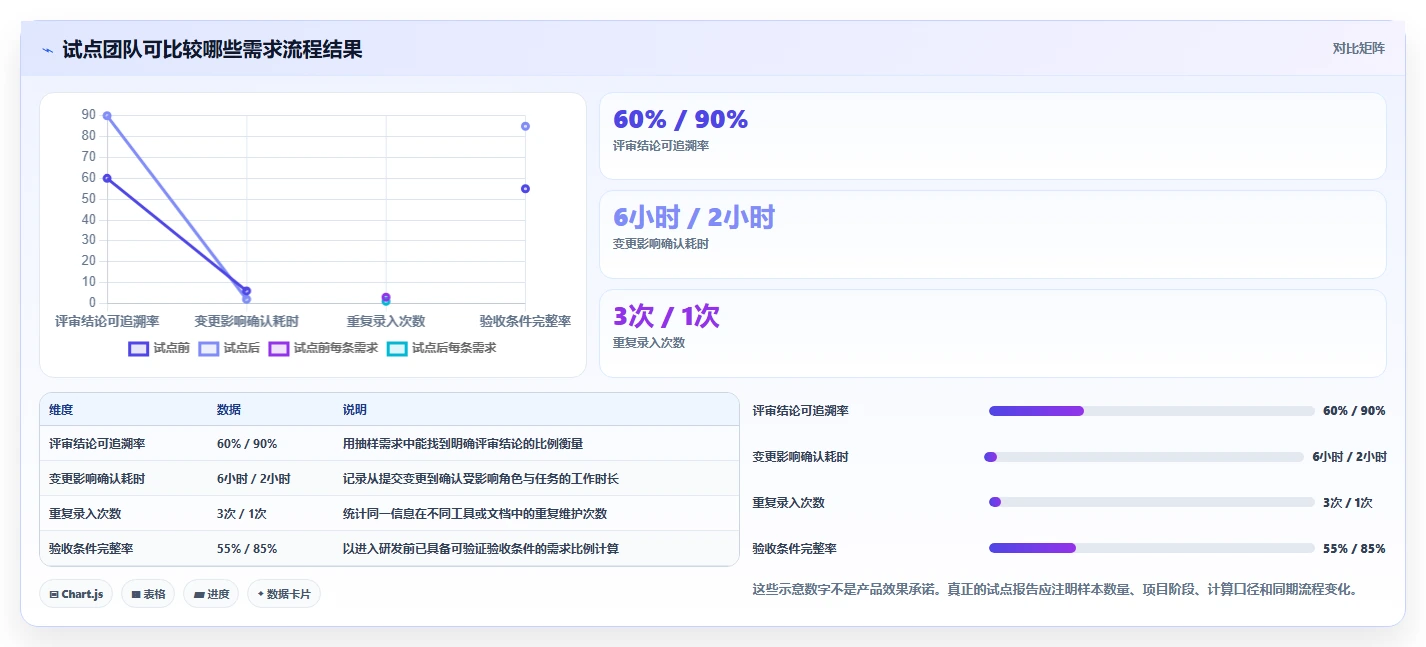1426x647 pixels.
Task: Click the 评审结论可追溯率 data card caption
Action: tap(661, 146)
